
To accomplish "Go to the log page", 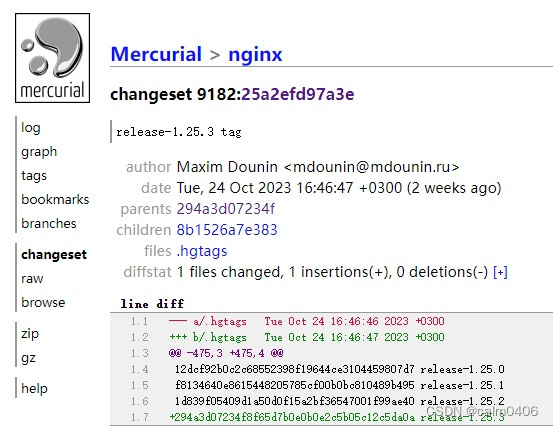I will [31, 128].
